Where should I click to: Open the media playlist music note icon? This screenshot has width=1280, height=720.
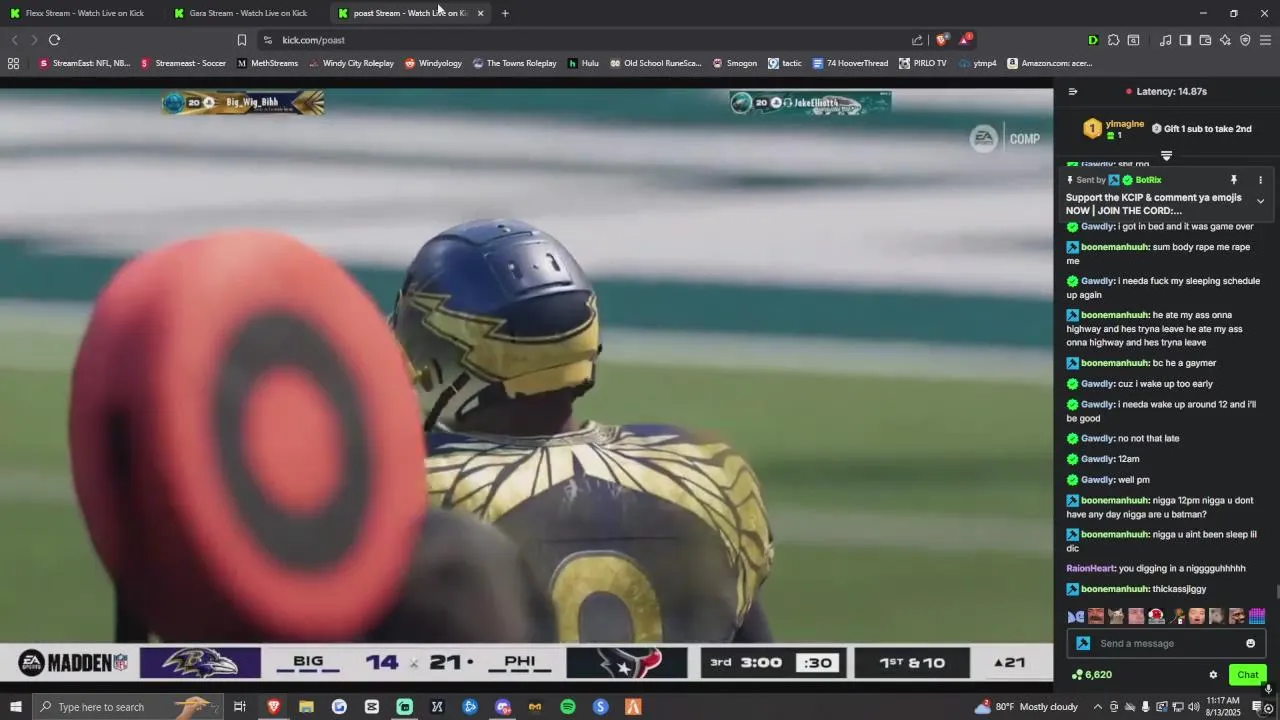pyautogui.click(x=1165, y=40)
